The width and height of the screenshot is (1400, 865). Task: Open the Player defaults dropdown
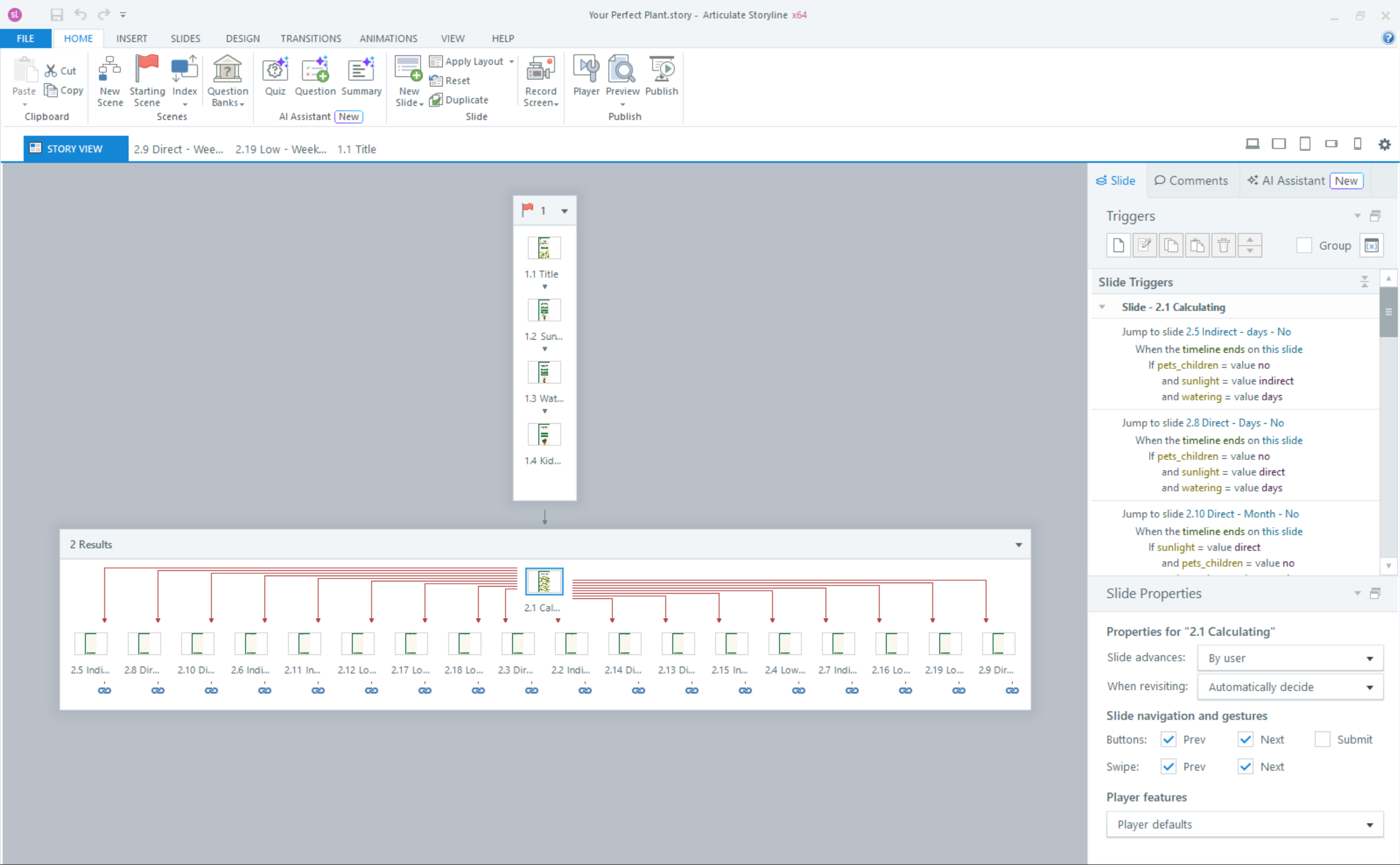pyautogui.click(x=1244, y=824)
